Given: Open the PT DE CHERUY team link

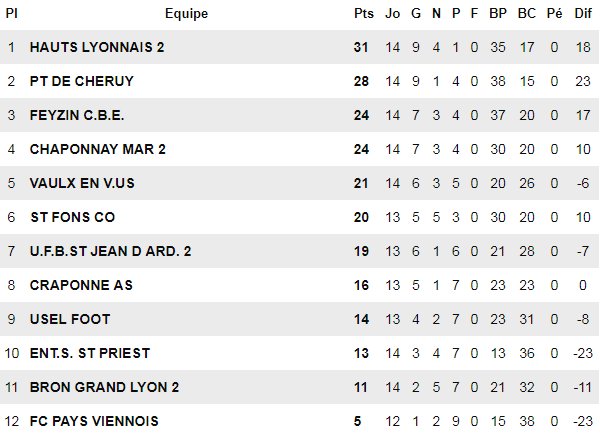Looking at the screenshot, I should (81, 81).
